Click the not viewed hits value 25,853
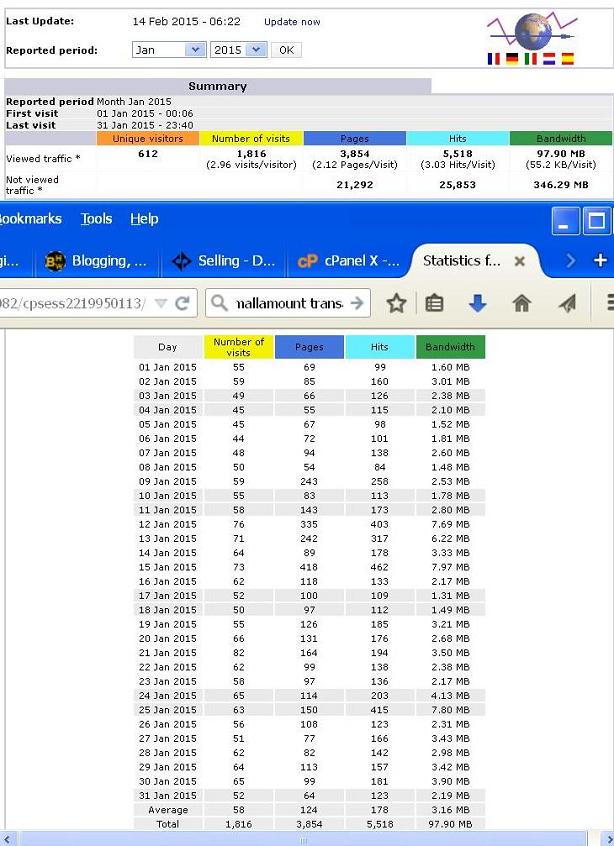The image size is (614, 846). click(458, 185)
